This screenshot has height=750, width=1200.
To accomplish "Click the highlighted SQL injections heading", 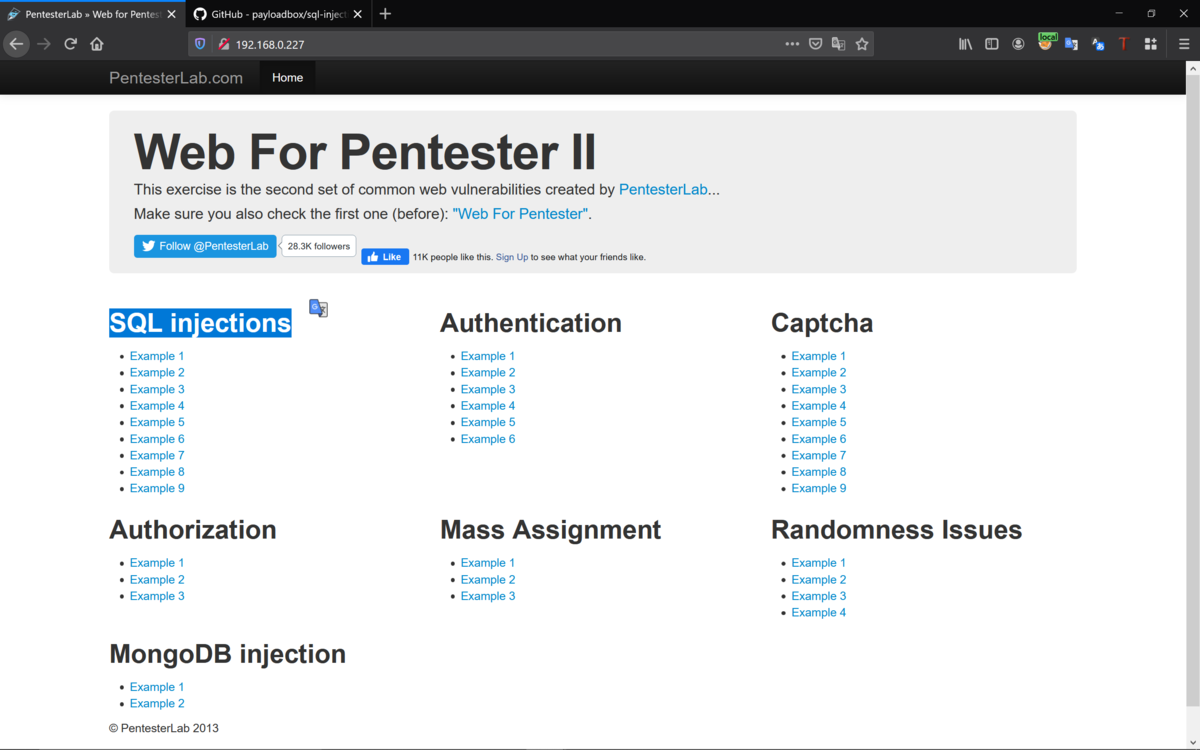I will tap(200, 323).
